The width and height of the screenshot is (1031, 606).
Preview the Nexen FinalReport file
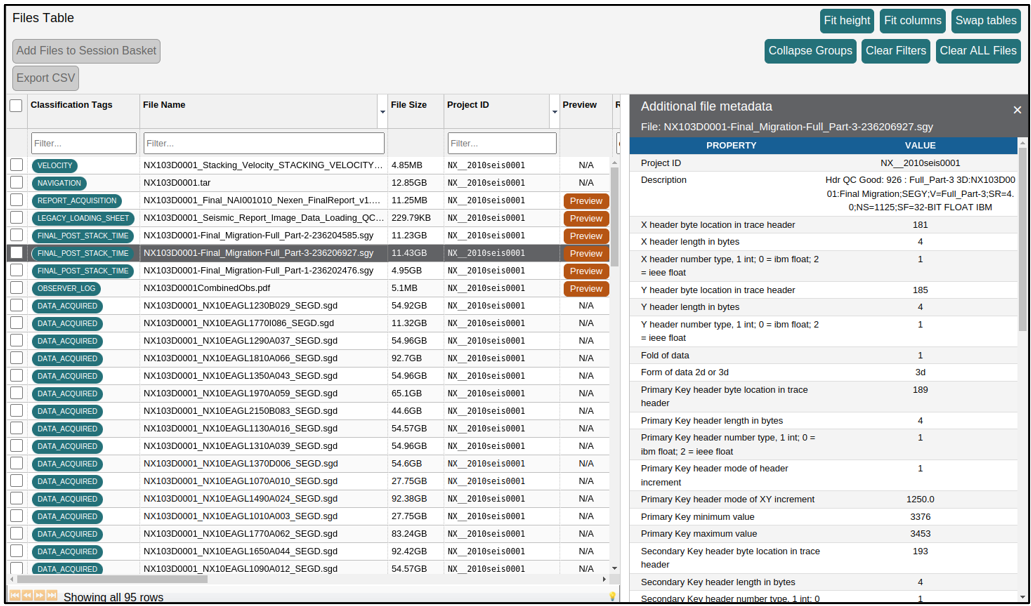(586, 201)
